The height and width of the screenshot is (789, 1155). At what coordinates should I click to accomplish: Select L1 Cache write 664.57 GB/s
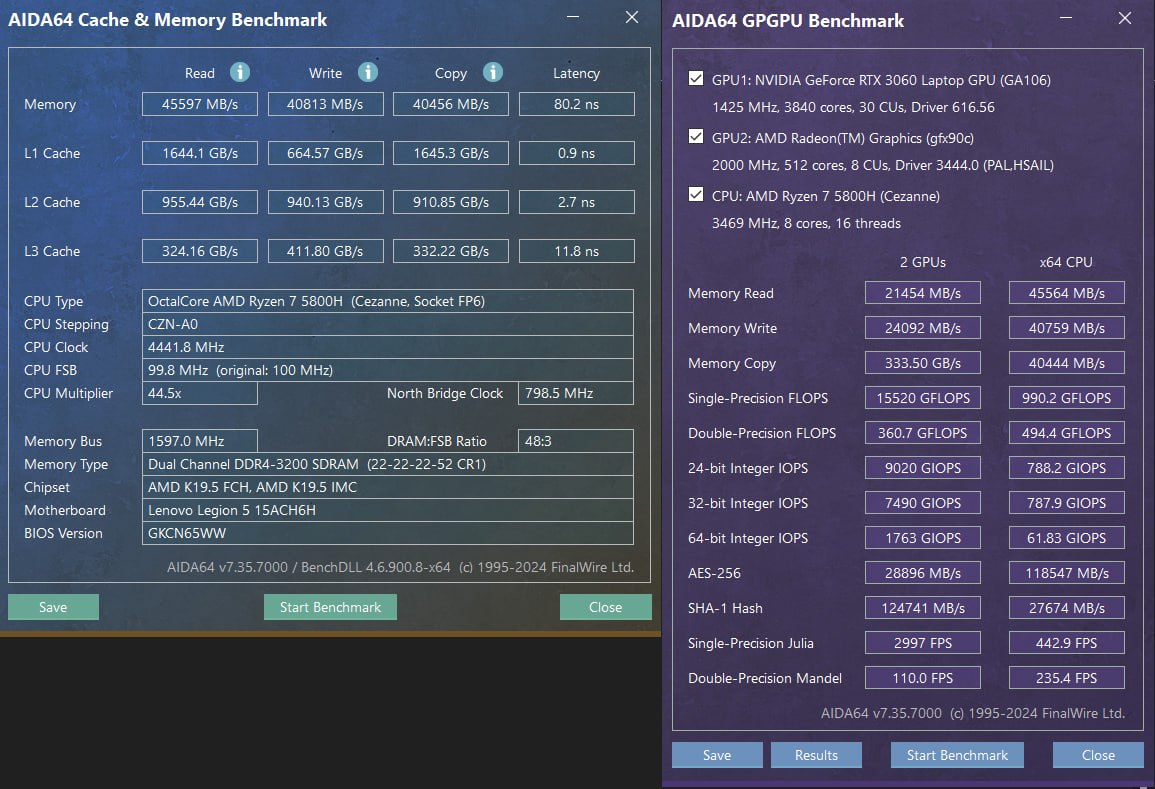[x=325, y=153]
